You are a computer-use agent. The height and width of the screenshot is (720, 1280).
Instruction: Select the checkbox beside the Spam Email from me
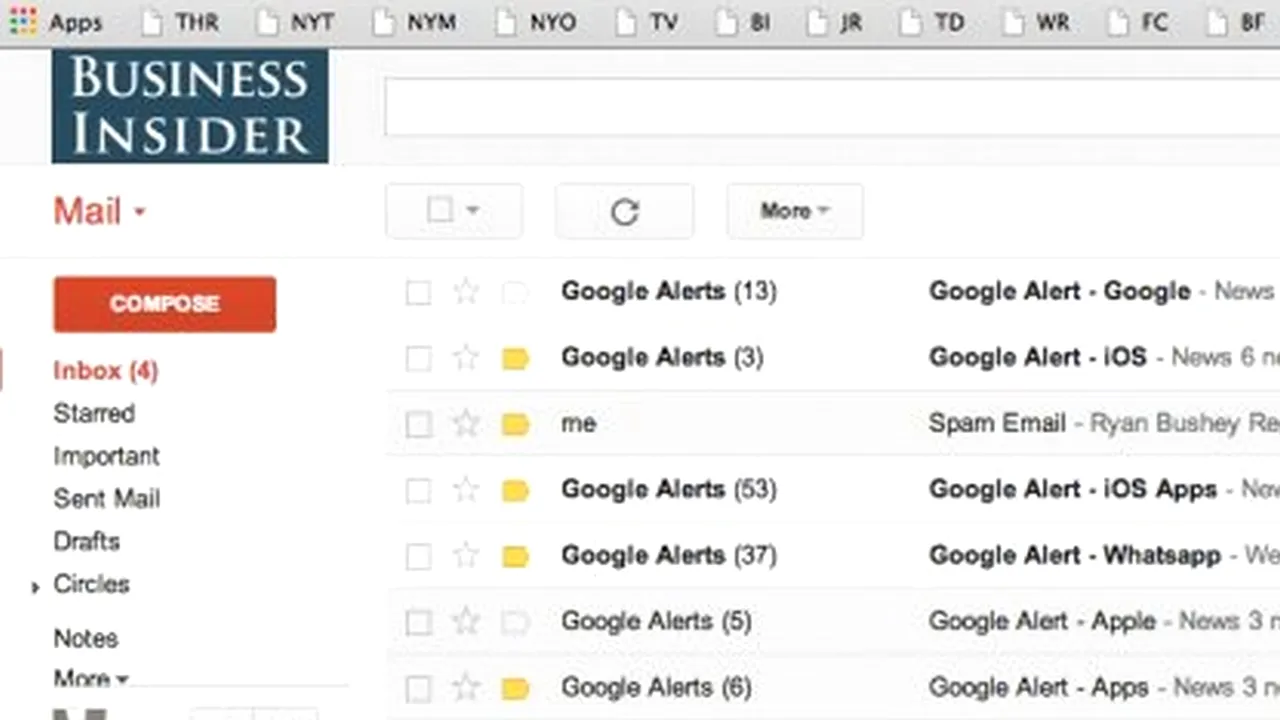pos(418,424)
